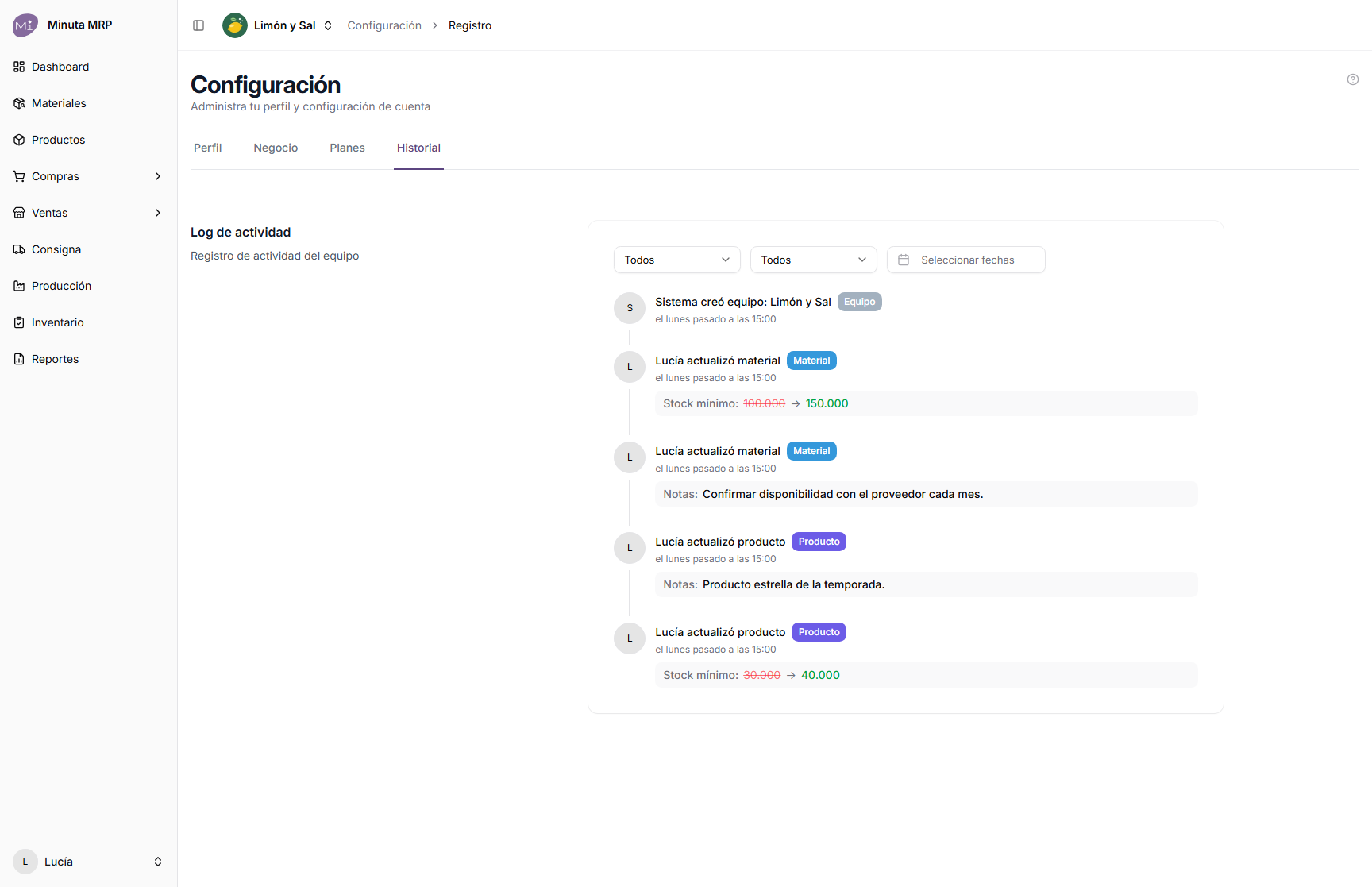Click the Materiales boxes icon
Image resolution: width=1372 pixels, height=887 pixels.
19,103
